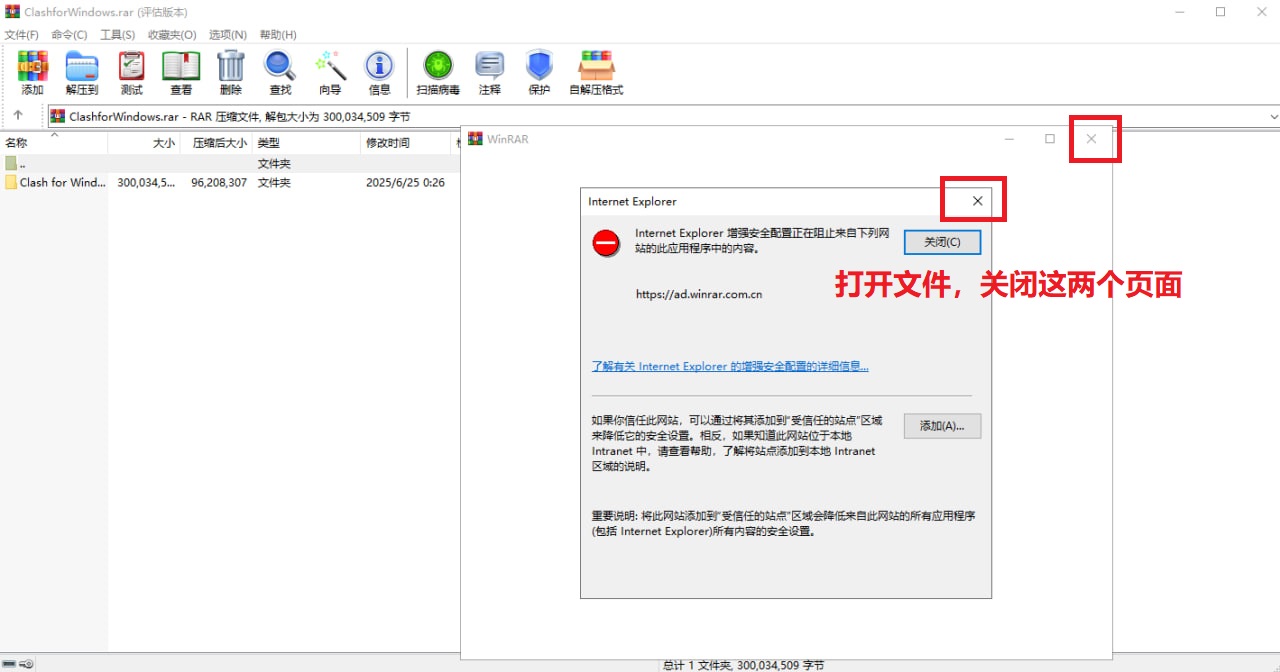
Task: Maximize the main ClashforWindows.rar window
Action: [x=1221, y=12]
